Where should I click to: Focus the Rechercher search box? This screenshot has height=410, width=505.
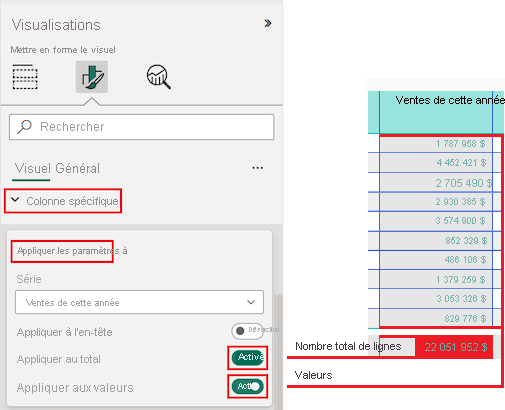pyautogui.click(x=142, y=127)
